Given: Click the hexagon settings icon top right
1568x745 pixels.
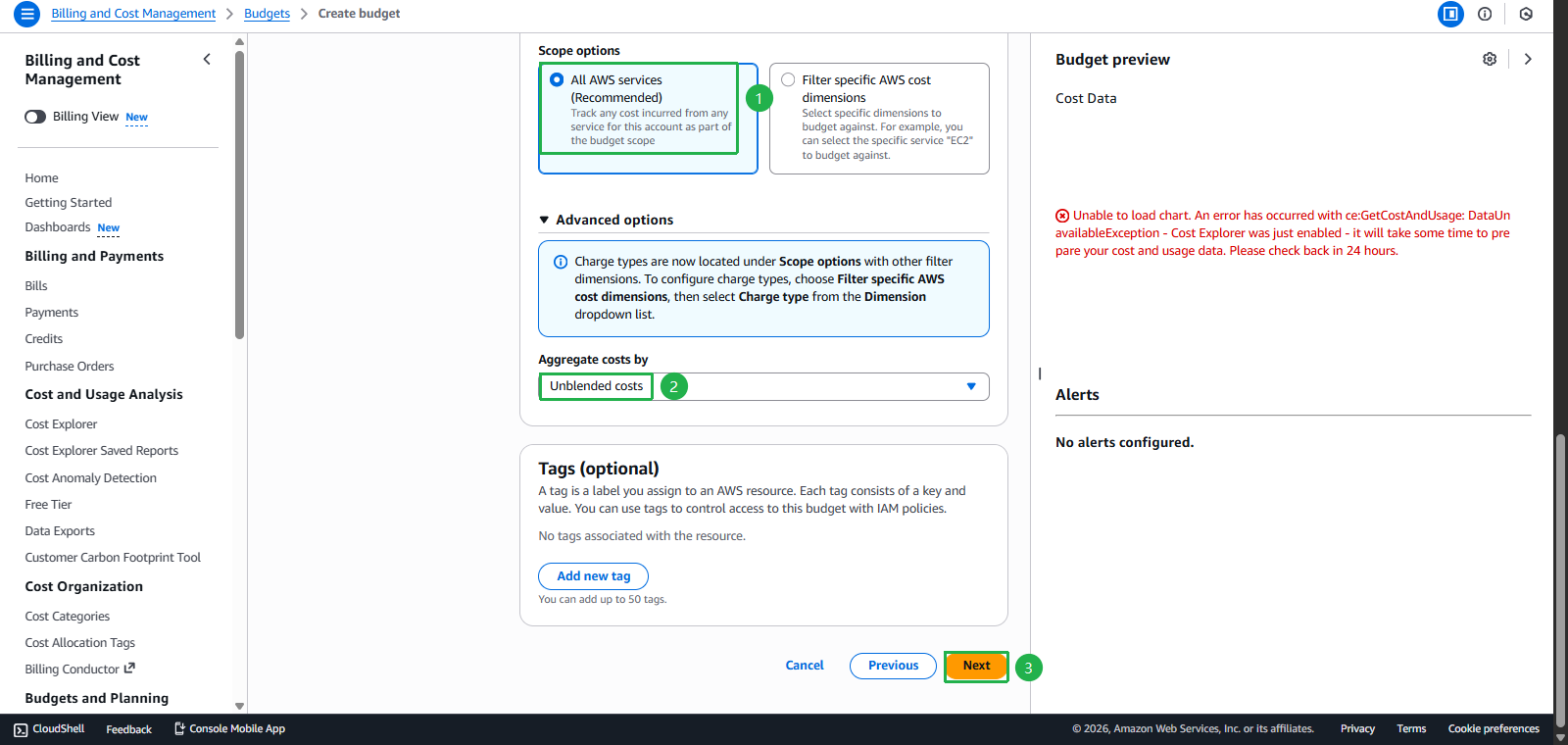Looking at the screenshot, I should (x=1526, y=14).
